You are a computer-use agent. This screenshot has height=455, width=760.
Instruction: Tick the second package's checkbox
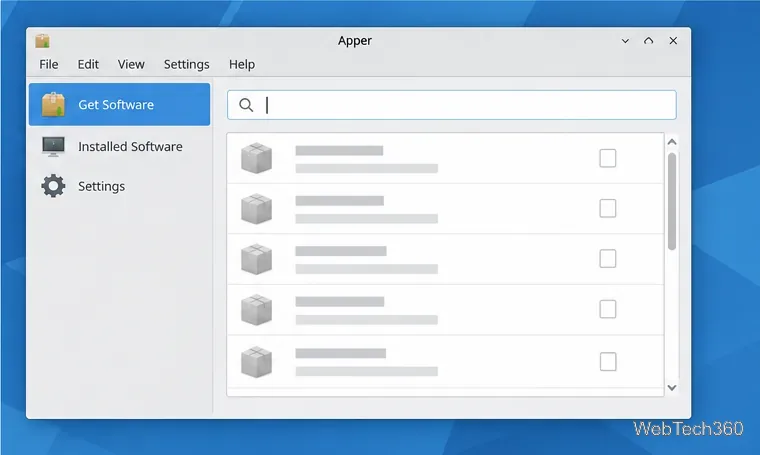(x=608, y=208)
